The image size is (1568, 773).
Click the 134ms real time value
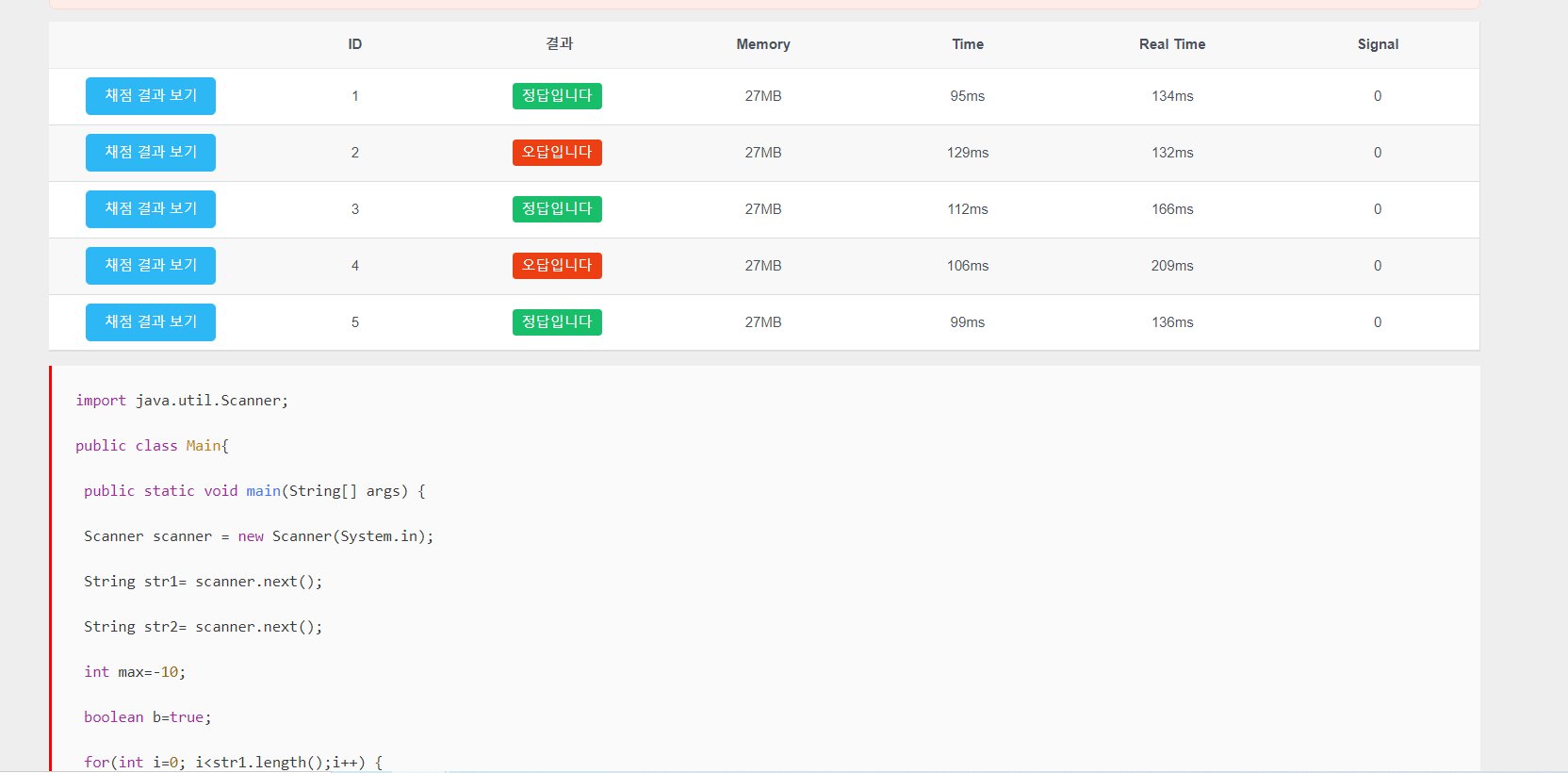1172,96
